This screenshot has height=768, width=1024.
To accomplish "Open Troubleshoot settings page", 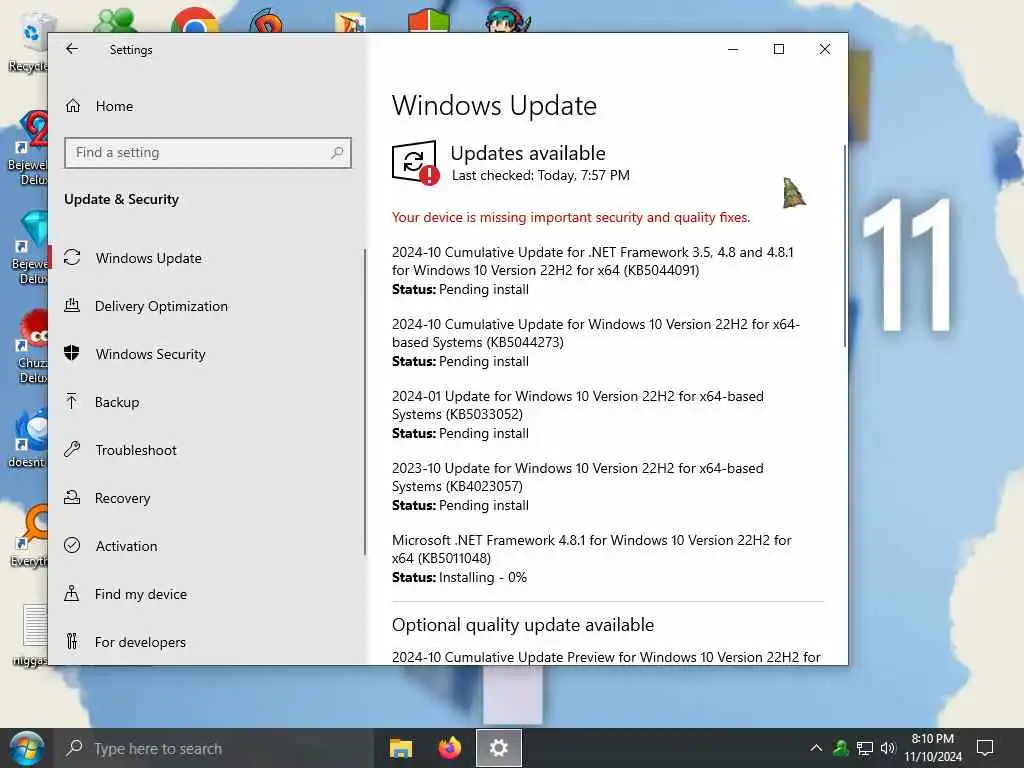I will click(x=136, y=450).
